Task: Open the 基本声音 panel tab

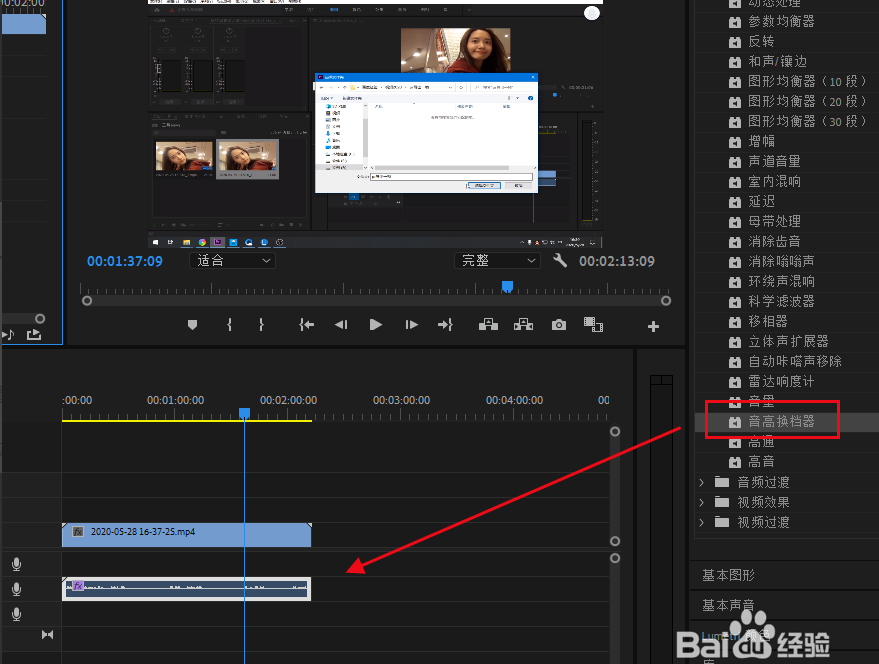Action: coord(729,605)
